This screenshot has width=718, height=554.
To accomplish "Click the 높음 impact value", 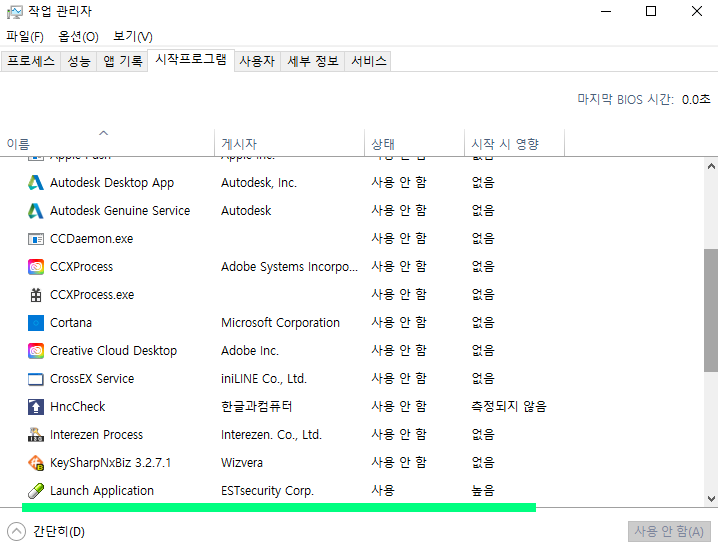I will [483, 491].
